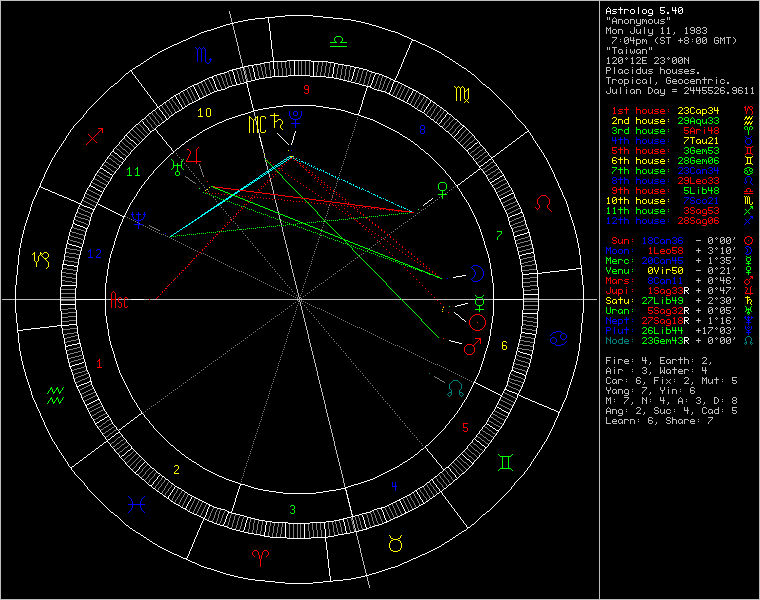Viewport: 760px width, 600px height.
Task: Click the red Ascendant marker on the horizon line
Action: (119, 299)
